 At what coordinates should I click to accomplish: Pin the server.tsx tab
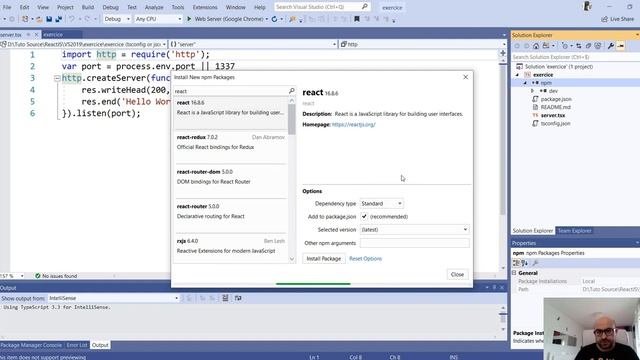point(29,35)
